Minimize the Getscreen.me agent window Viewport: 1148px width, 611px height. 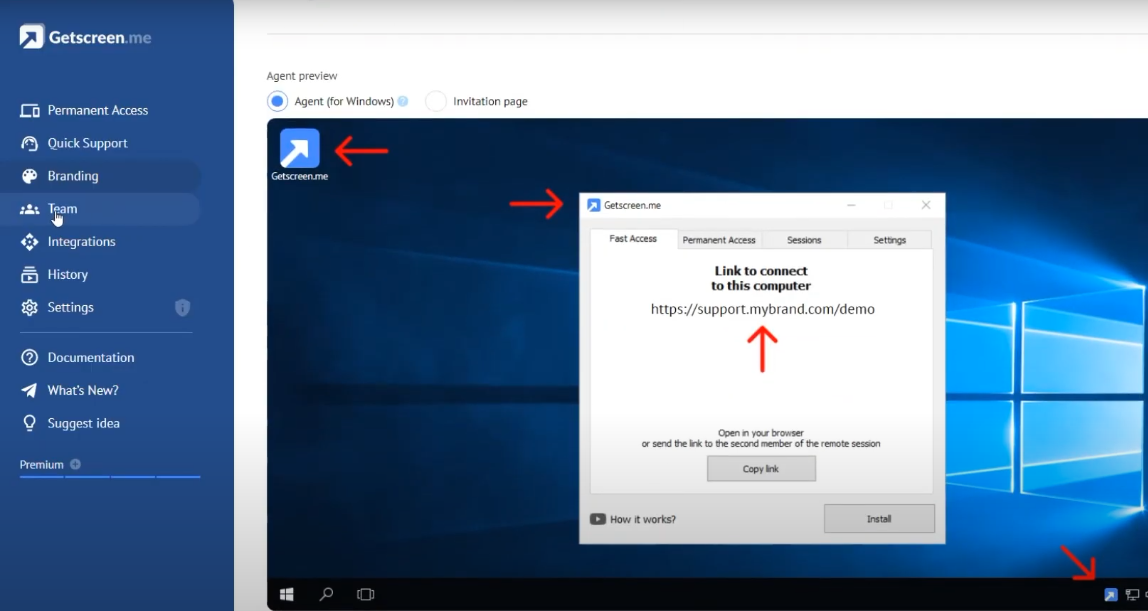[851, 206]
